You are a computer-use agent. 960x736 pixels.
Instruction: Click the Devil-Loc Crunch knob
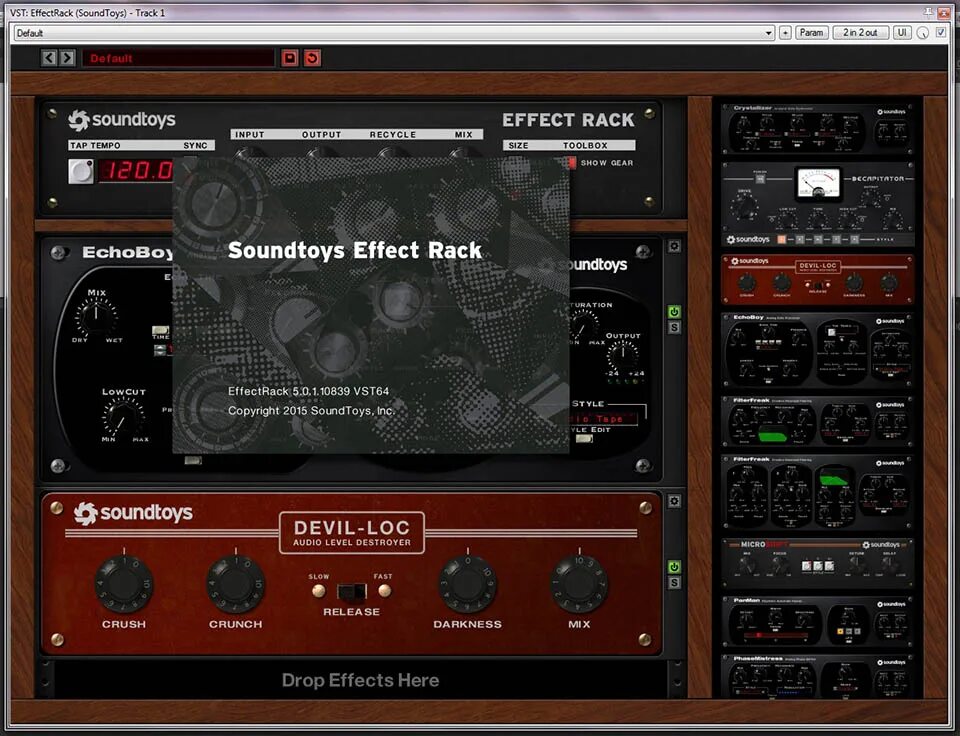tap(235, 584)
